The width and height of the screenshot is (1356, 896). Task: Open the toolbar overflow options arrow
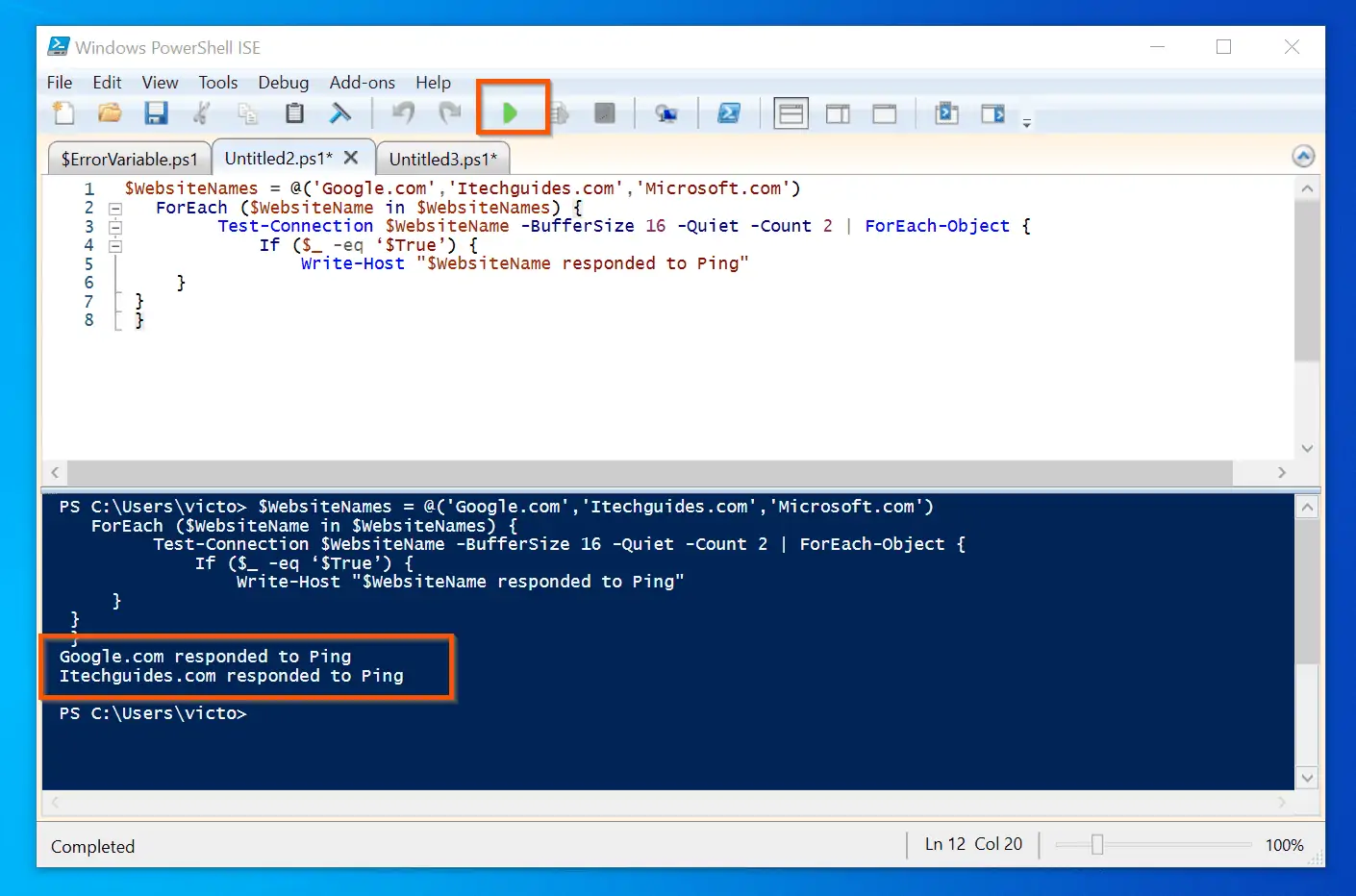click(1026, 123)
